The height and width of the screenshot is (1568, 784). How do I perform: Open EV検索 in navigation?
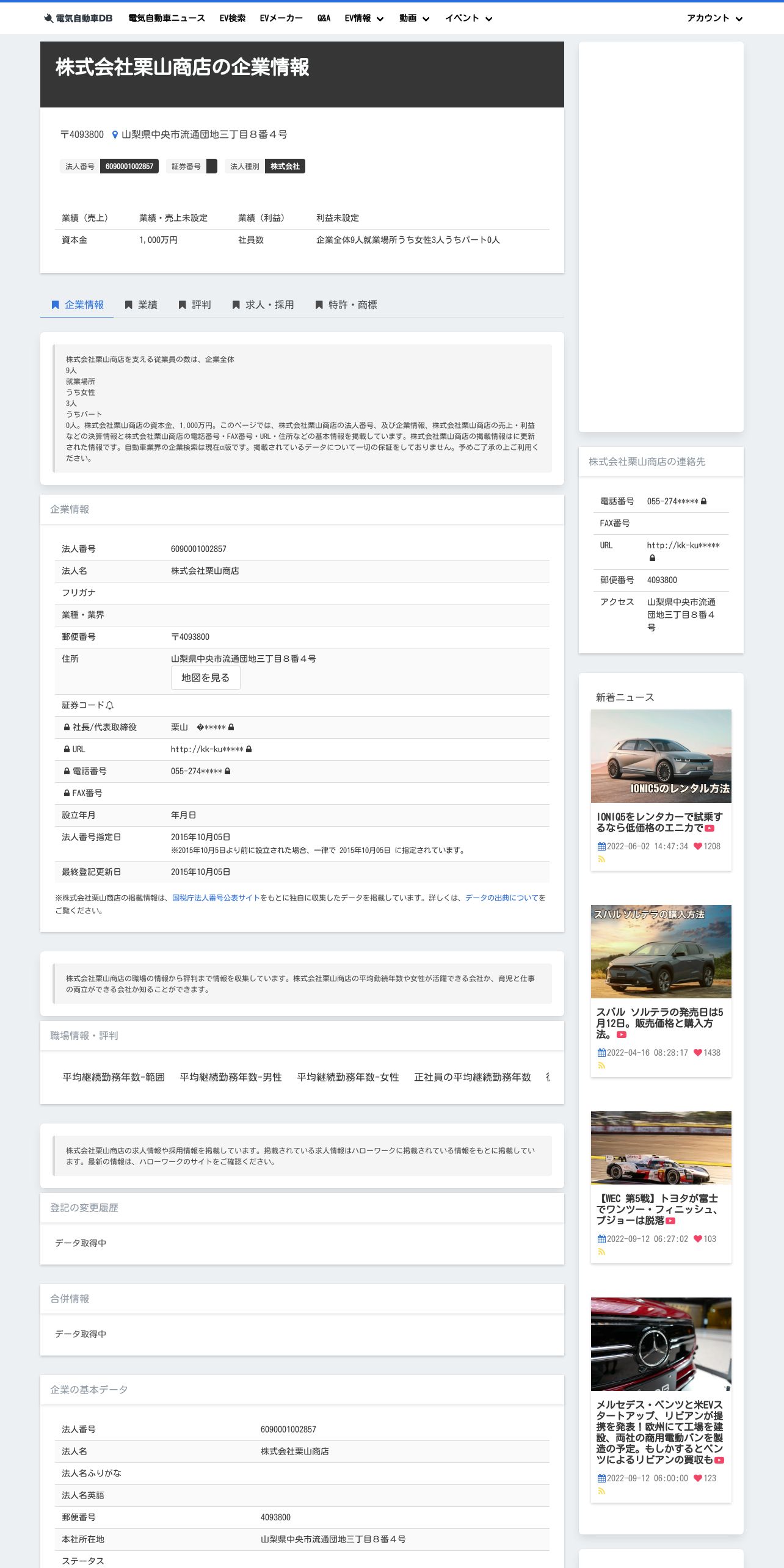(x=233, y=18)
